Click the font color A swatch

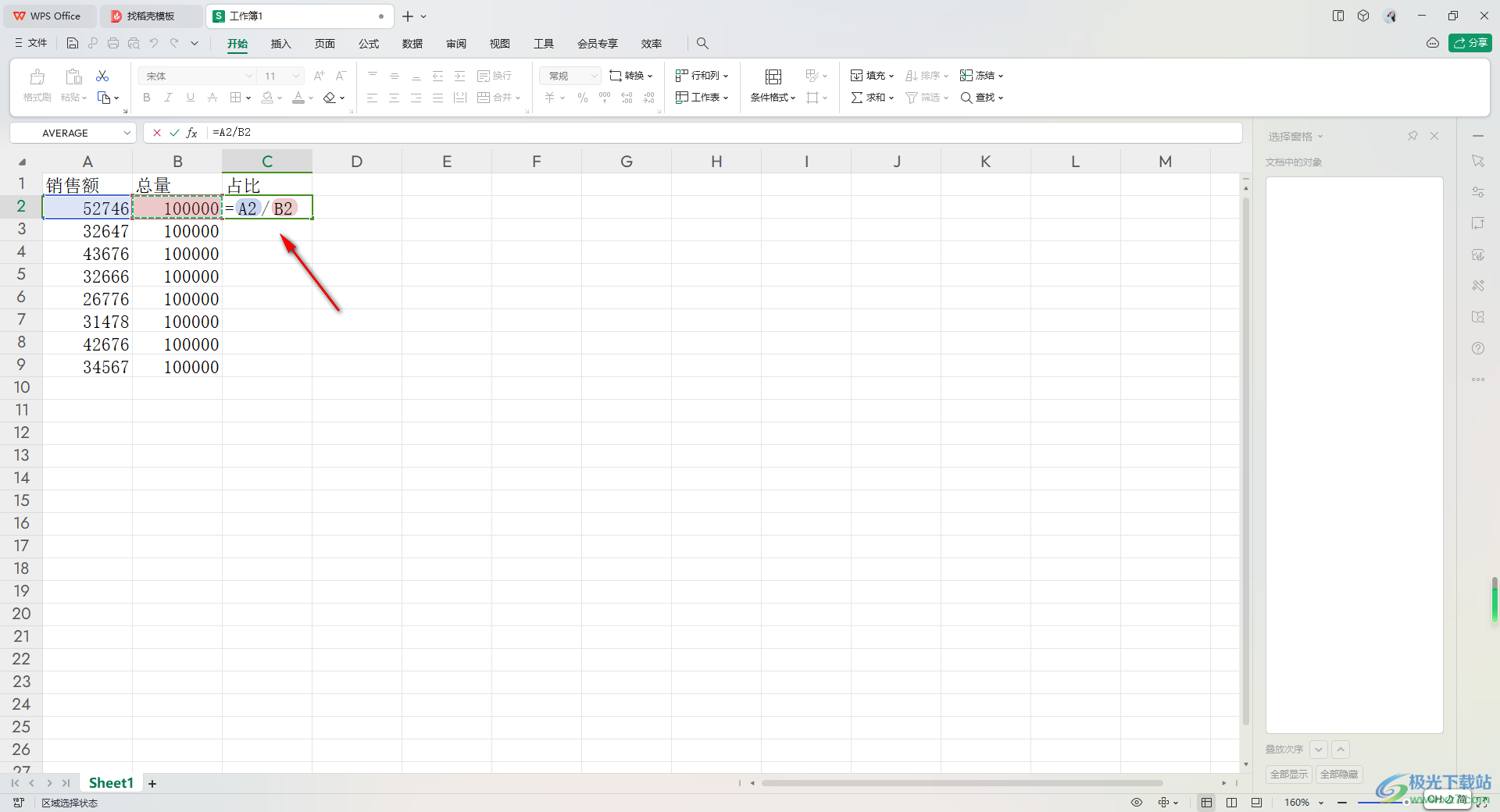tap(298, 98)
